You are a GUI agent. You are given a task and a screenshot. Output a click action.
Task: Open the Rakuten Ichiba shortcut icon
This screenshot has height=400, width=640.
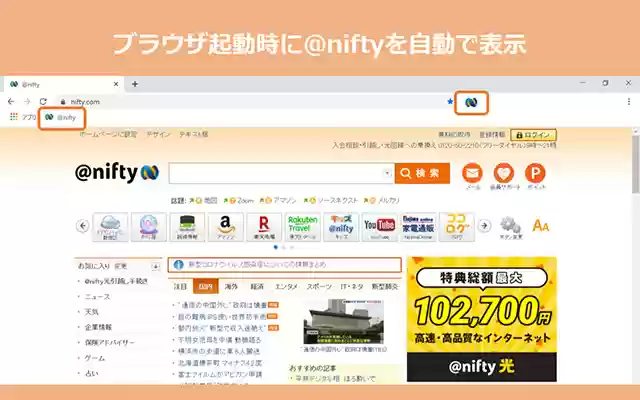(x=264, y=227)
